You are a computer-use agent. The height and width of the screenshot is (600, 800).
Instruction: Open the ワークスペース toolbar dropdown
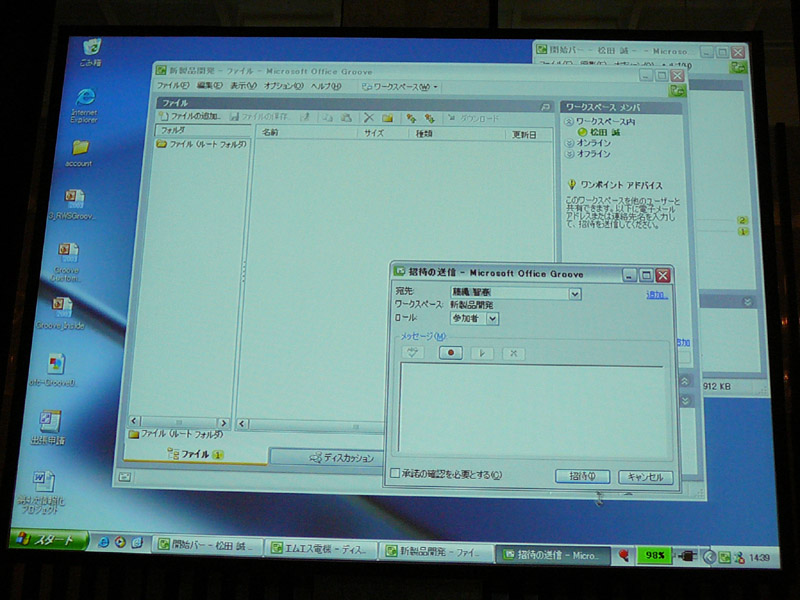(x=400, y=87)
